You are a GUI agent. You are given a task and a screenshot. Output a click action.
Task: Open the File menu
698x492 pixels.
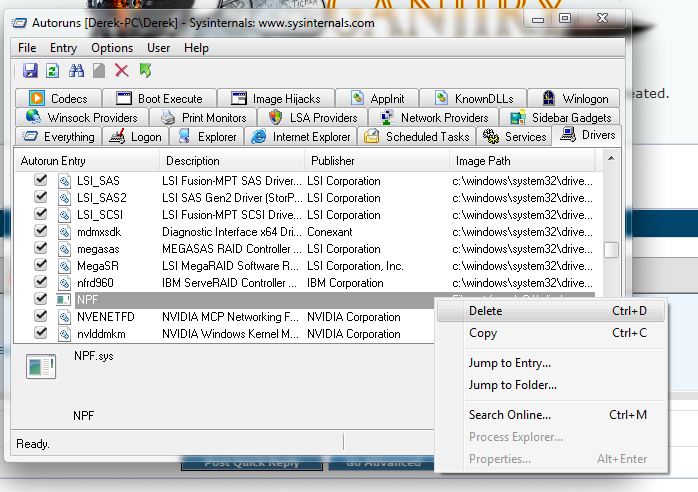27,48
